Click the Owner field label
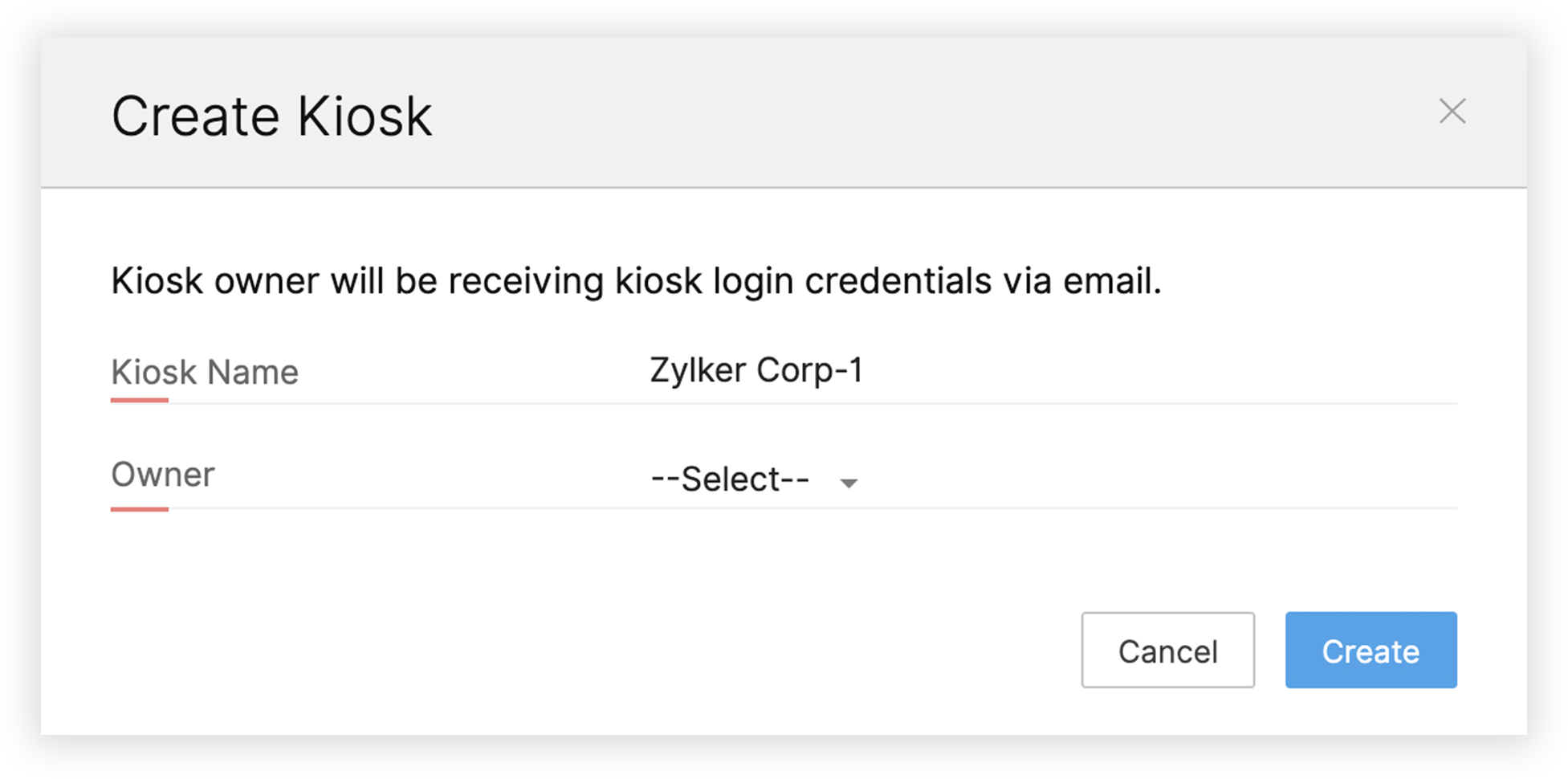 tap(163, 475)
